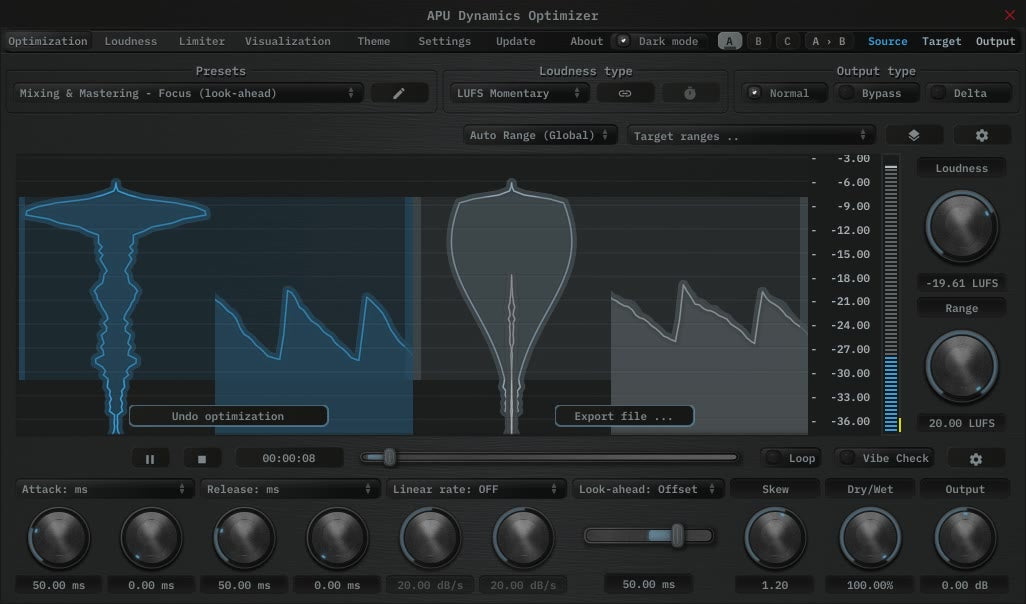Click the stopwatch timer icon

[690, 94]
